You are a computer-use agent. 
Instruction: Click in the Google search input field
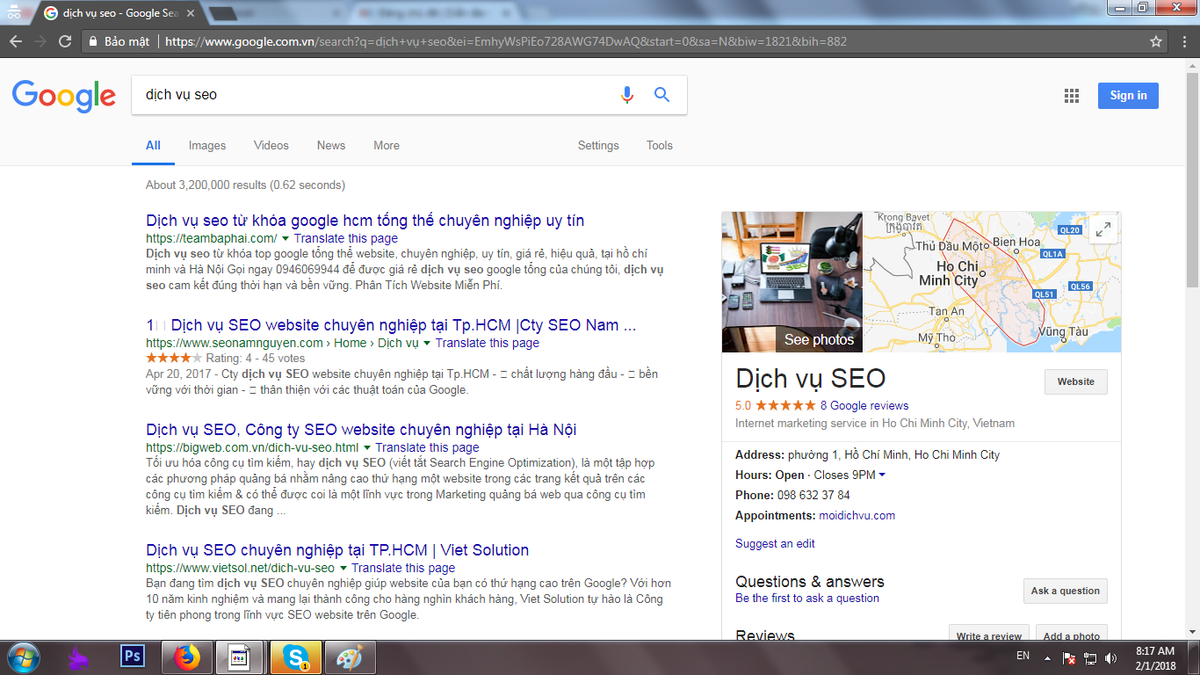click(x=375, y=95)
